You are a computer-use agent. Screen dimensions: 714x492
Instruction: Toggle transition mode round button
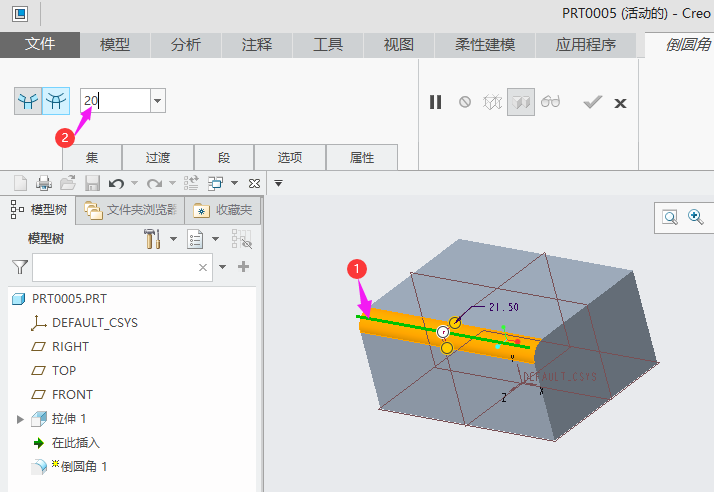point(56,100)
